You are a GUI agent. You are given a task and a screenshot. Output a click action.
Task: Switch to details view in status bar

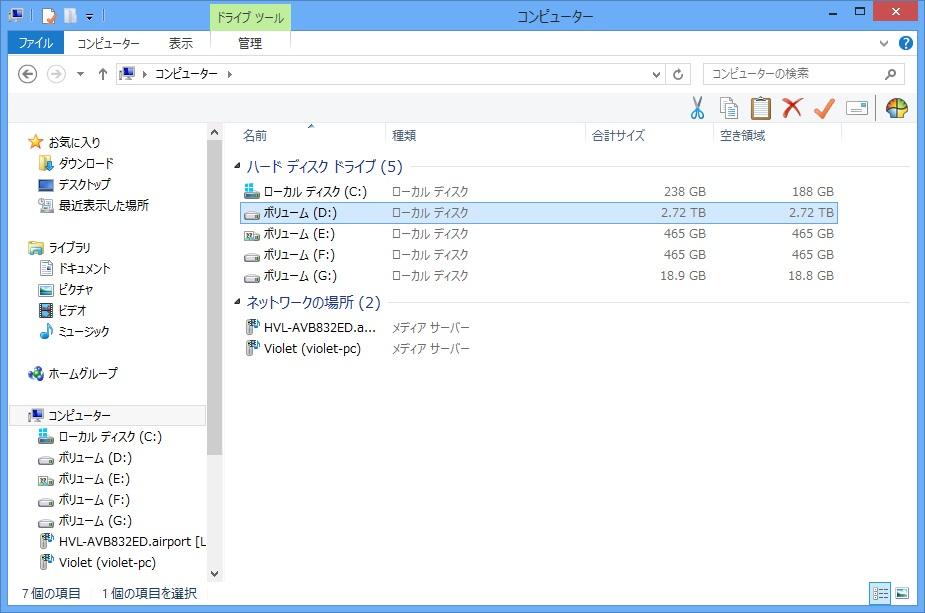880,594
